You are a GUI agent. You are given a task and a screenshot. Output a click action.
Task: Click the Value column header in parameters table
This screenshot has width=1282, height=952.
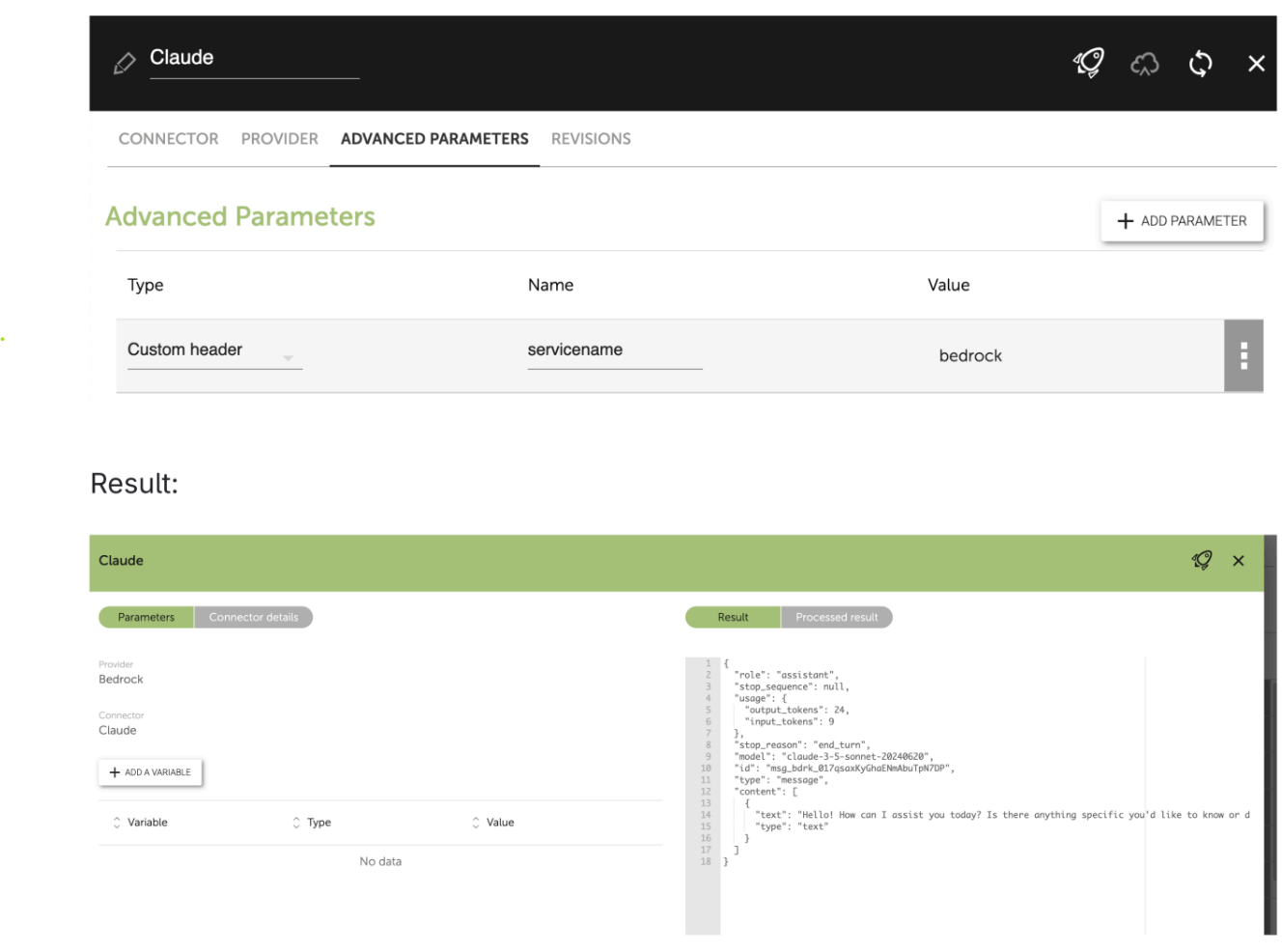pos(948,285)
